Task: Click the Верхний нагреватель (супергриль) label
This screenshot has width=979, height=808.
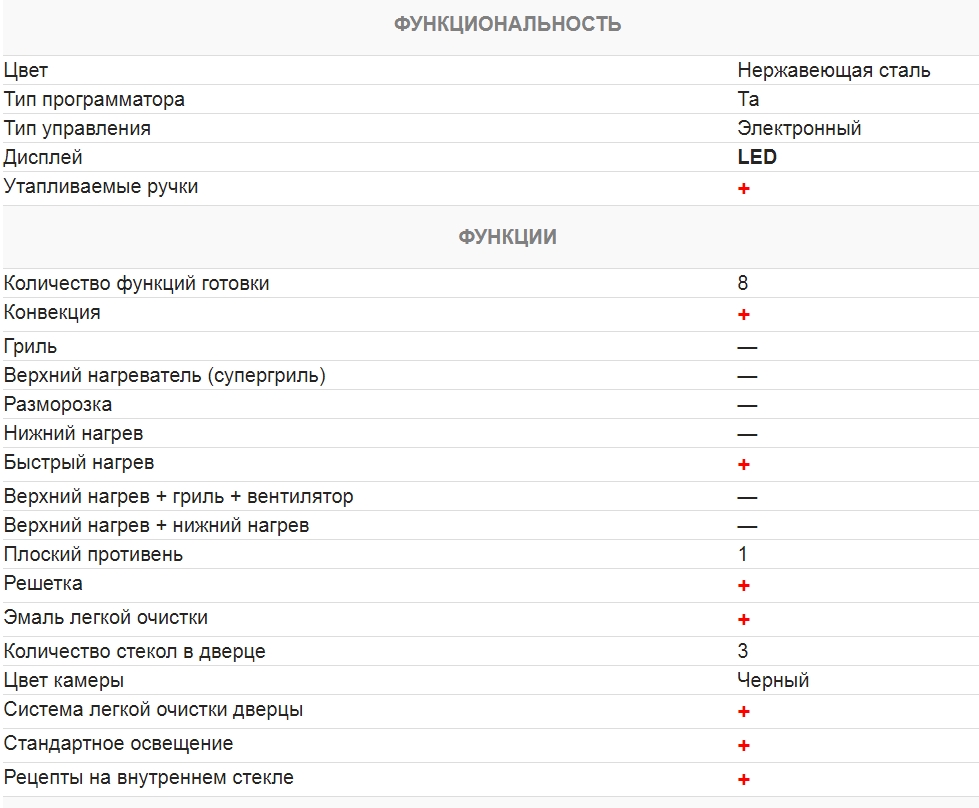Action: 165,376
